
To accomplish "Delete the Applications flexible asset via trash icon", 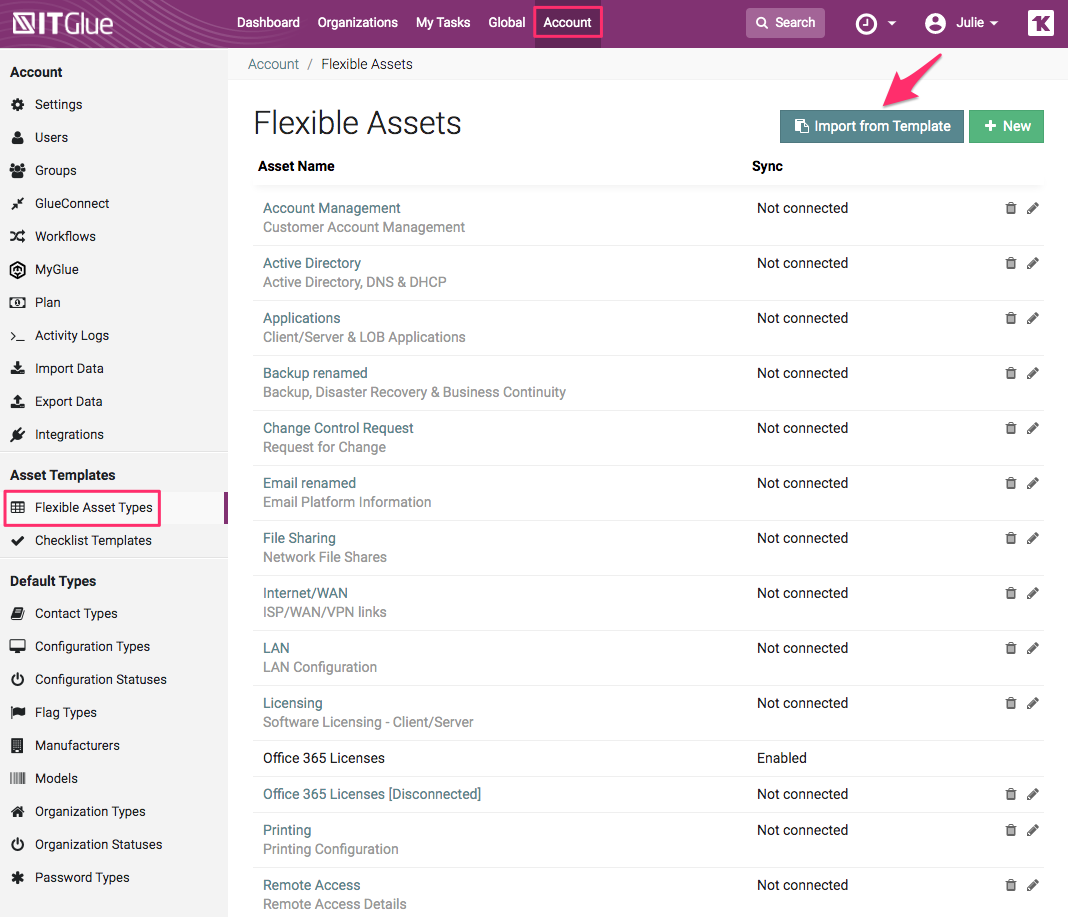I will (x=1010, y=318).
